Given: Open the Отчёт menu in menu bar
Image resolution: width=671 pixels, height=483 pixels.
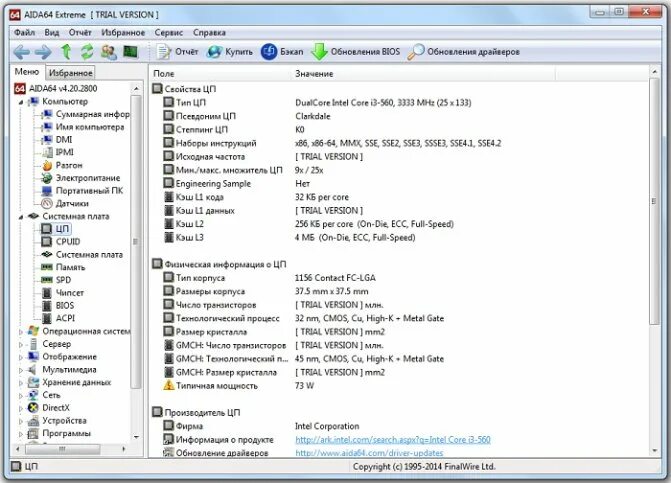Looking at the screenshot, I should (80, 33).
